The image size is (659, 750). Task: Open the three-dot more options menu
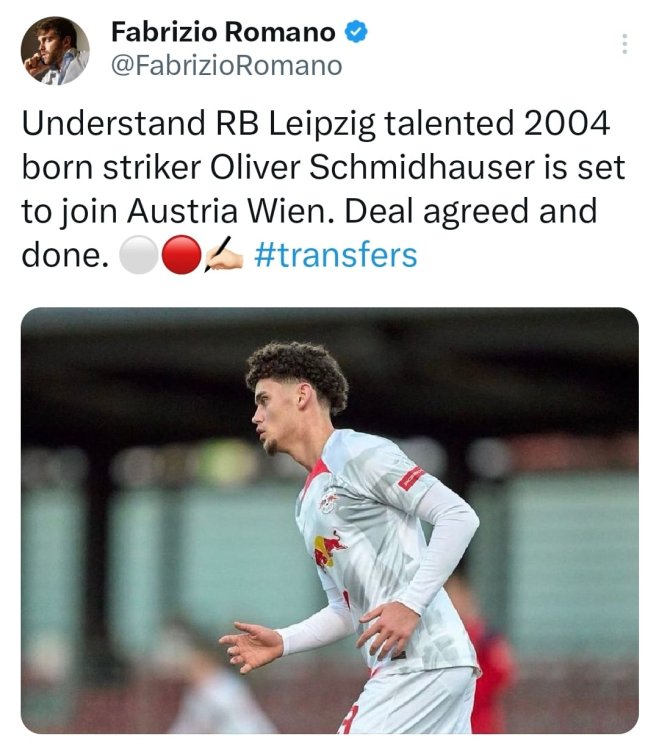click(625, 44)
